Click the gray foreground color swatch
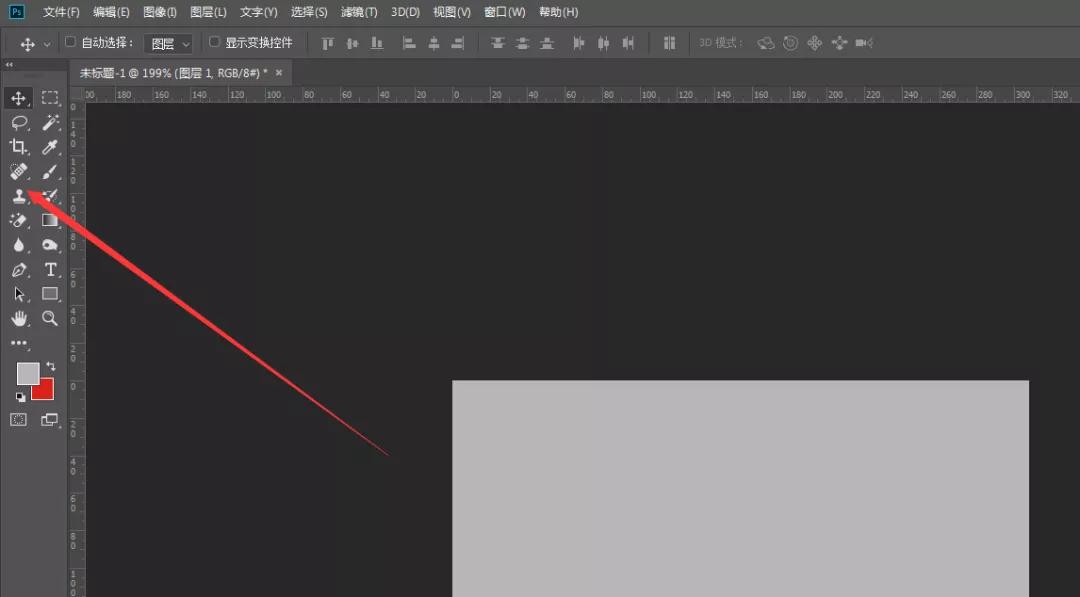 tap(28, 373)
